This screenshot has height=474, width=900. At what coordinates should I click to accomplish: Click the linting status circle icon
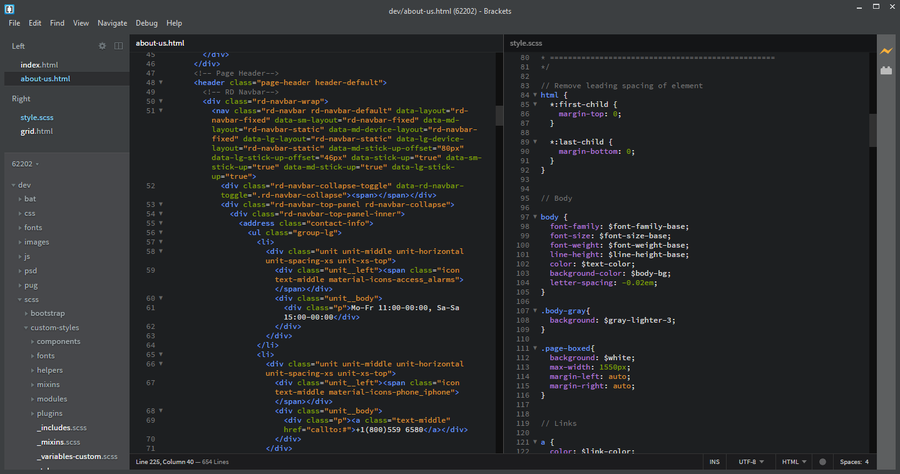click(822, 462)
